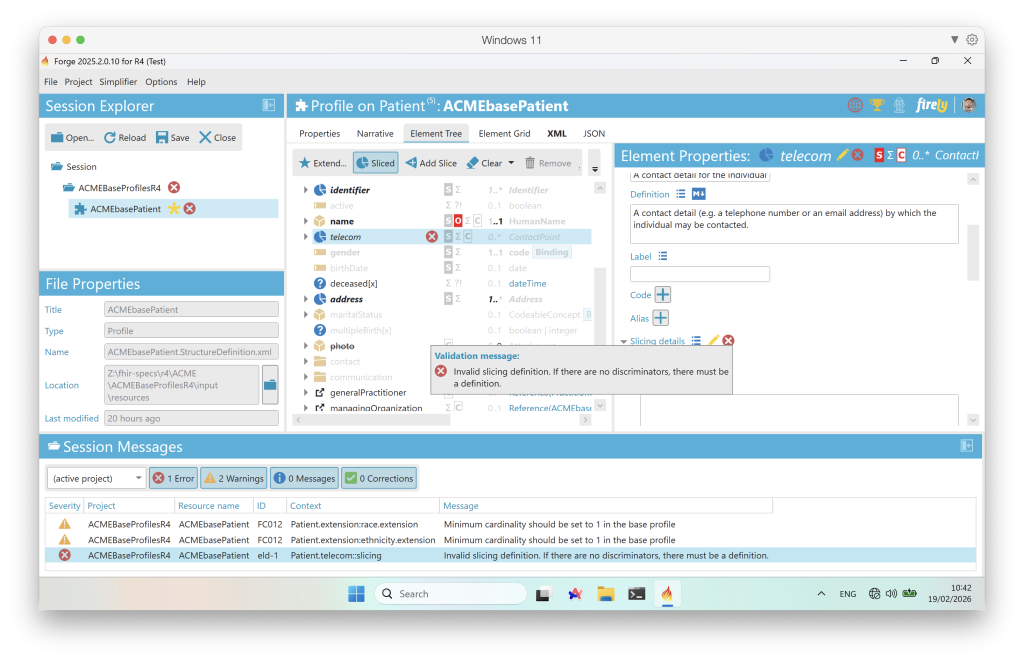Expand the address element

coord(306,299)
